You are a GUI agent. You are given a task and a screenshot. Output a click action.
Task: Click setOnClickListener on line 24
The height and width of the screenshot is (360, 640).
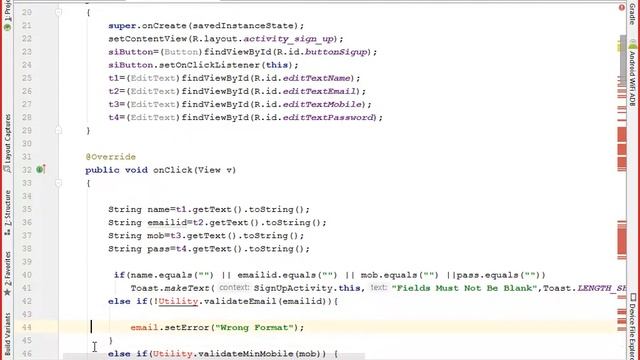209,65
